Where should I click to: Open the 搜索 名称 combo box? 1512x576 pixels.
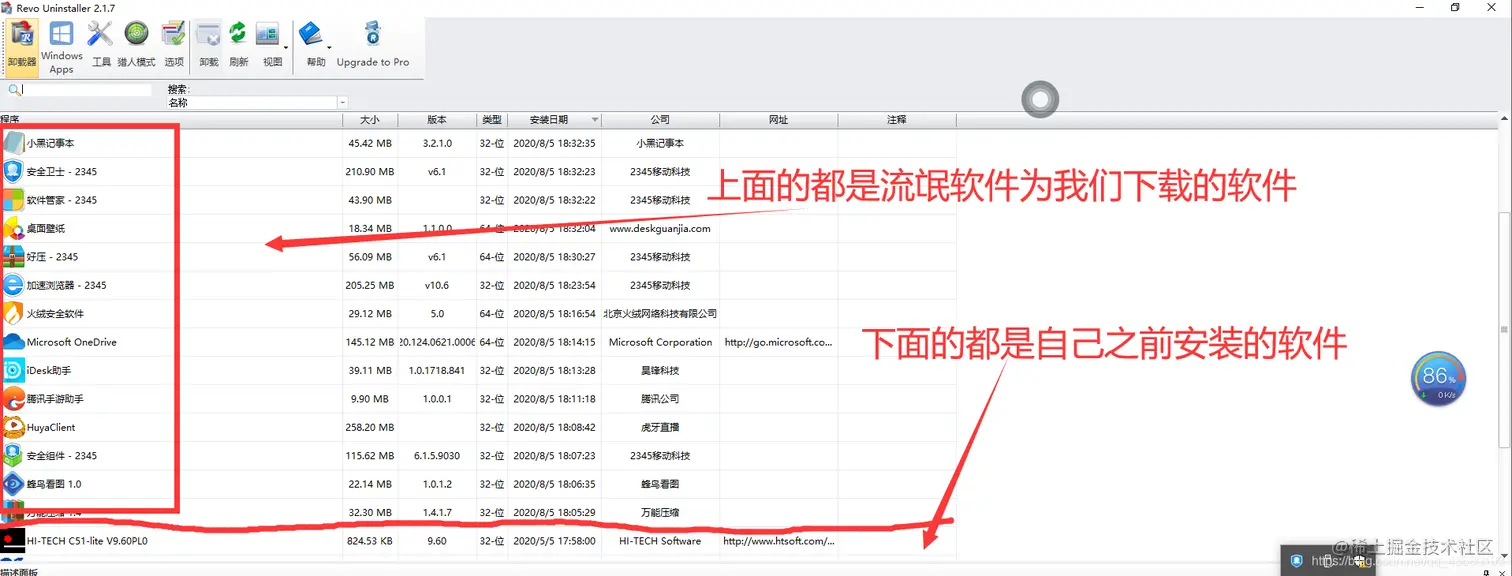click(258, 102)
